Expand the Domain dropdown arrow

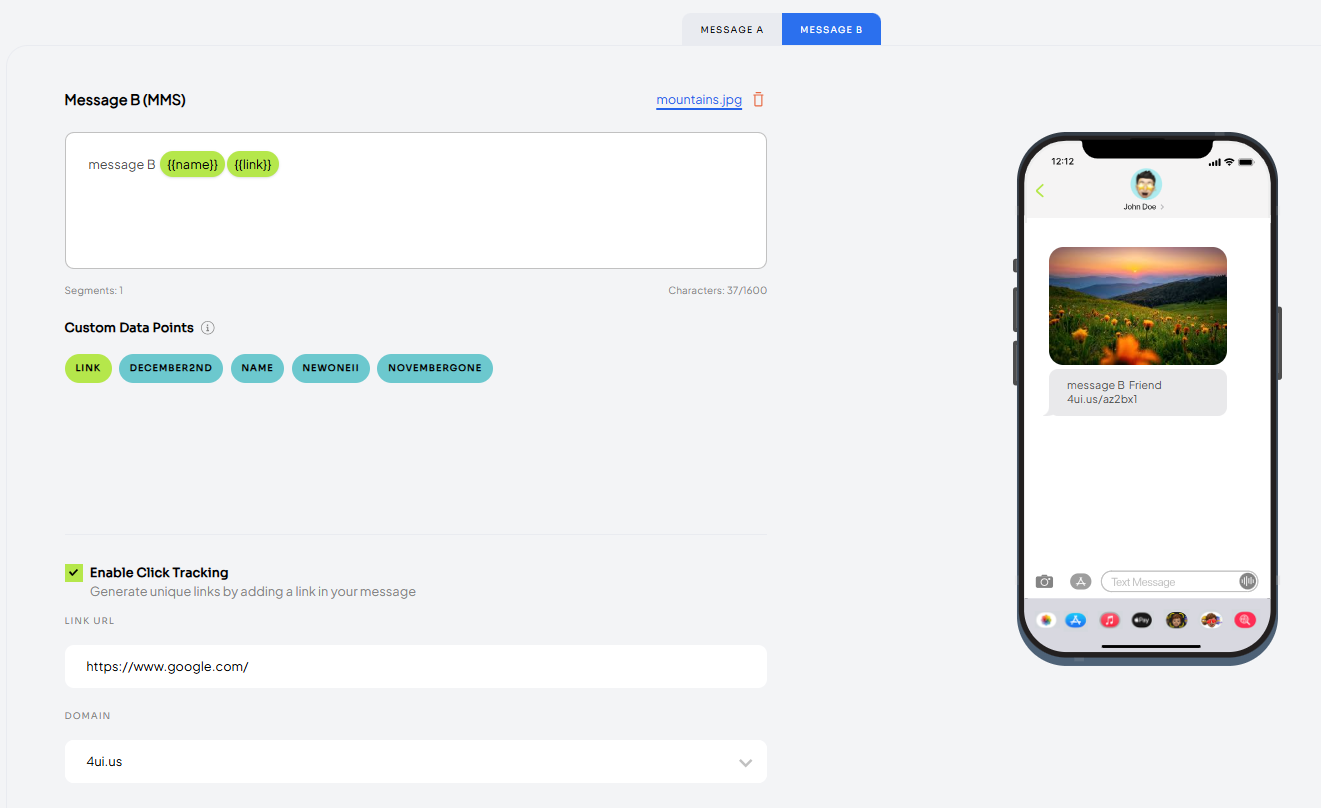pyautogui.click(x=745, y=762)
